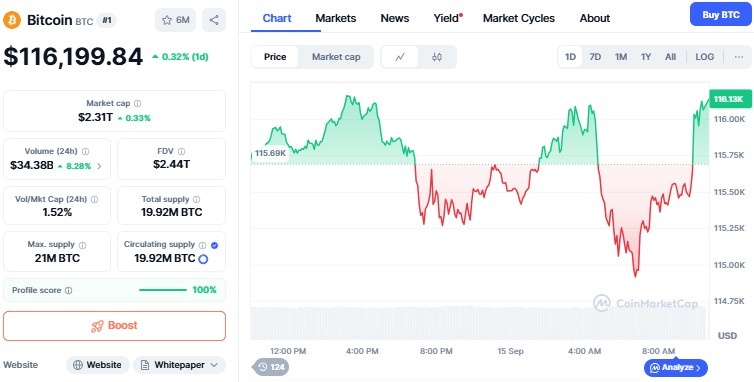Click the Boost button
This screenshot has width=754, height=382.
114,326
